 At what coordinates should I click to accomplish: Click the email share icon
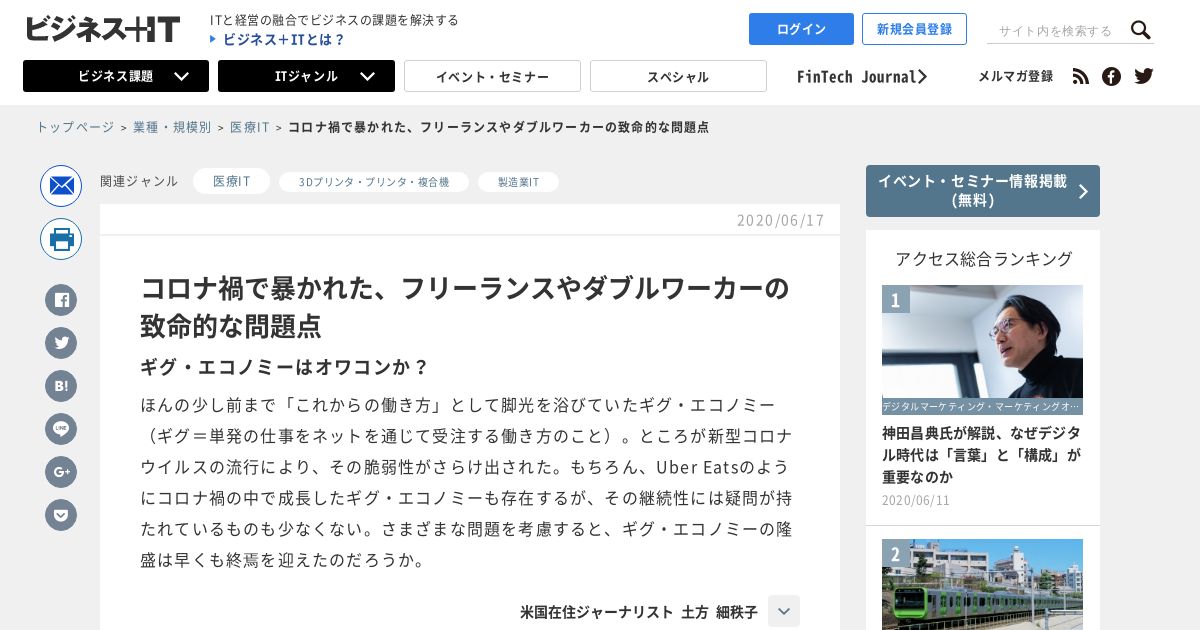pos(61,186)
